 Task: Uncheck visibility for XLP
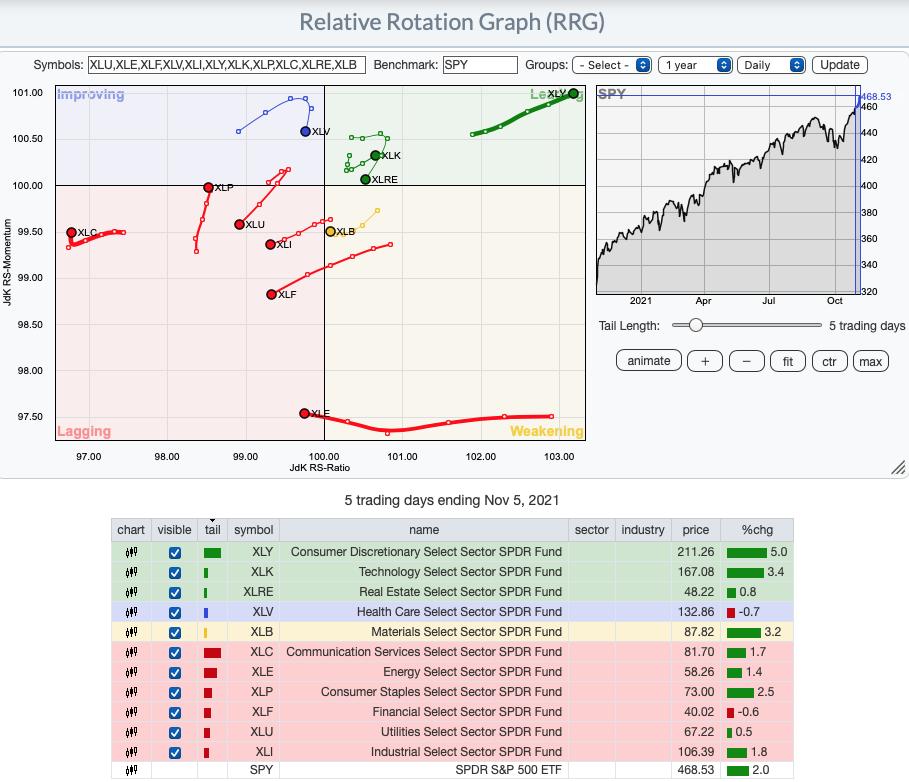click(x=174, y=693)
